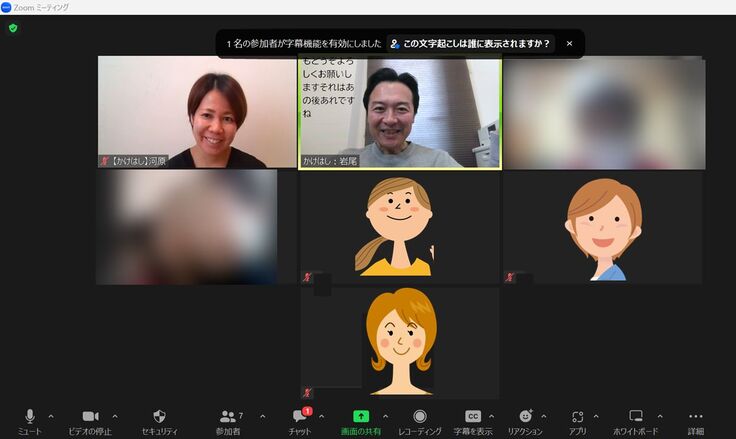The height and width of the screenshot is (439, 736).
Task: Click the green encryption shield icon
Action: (13, 28)
